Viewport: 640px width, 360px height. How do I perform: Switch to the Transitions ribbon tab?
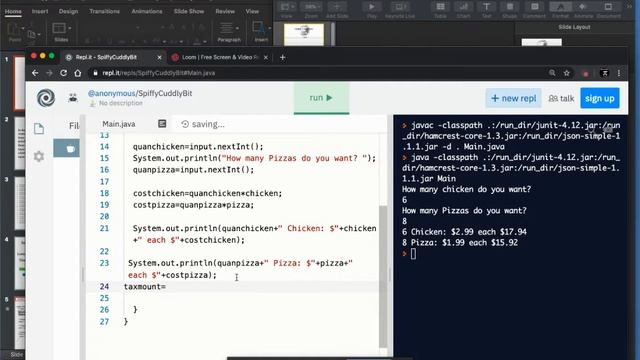[x=104, y=11]
